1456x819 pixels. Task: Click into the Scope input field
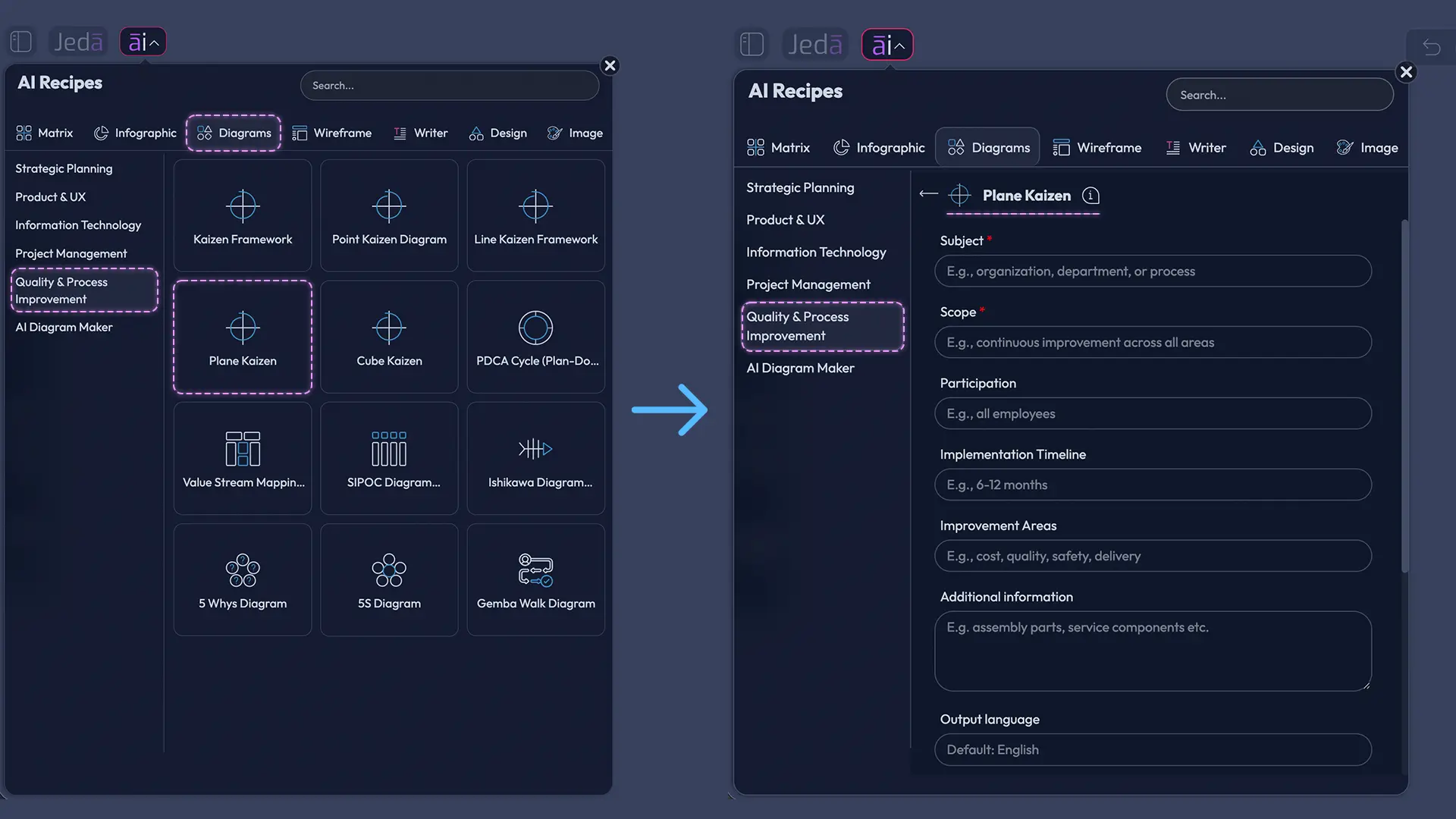pos(1153,342)
